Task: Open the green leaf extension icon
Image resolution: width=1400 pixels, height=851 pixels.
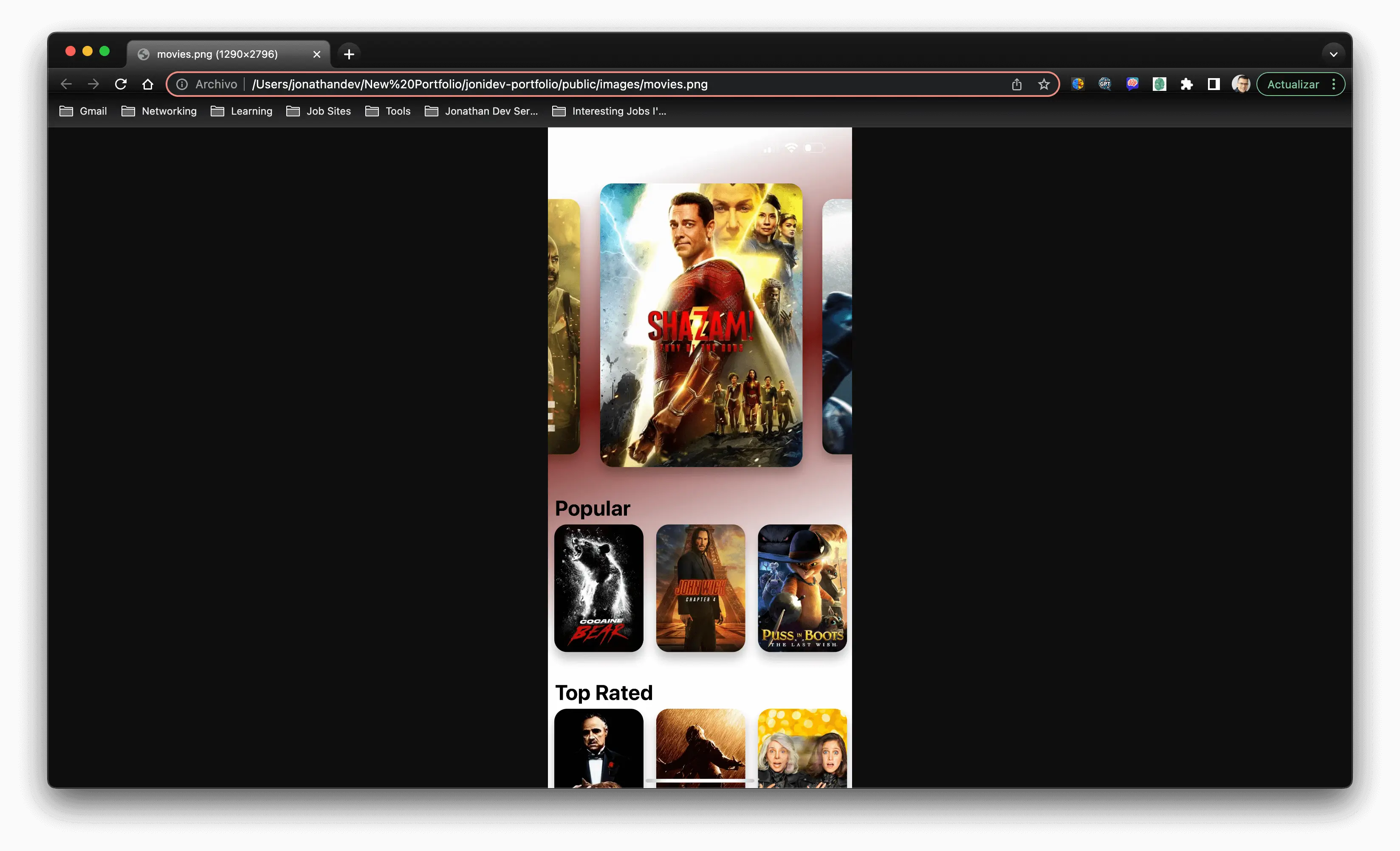Action: (x=1160, y=84)
